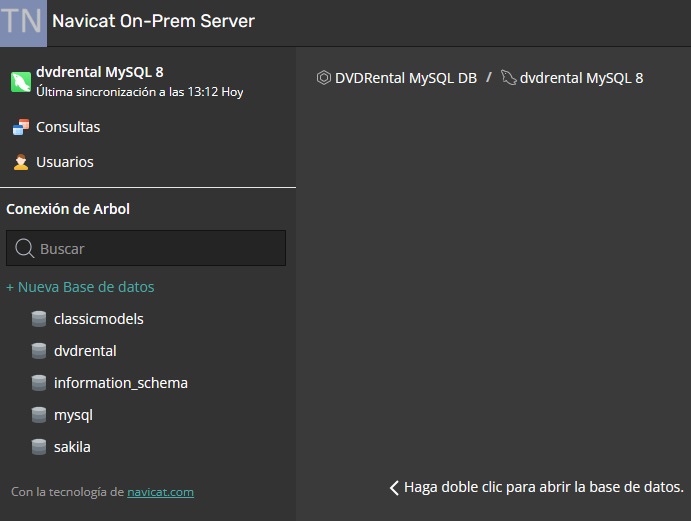Click the left chevron beside Haga doble clic
This screenshot has width=691, height=521.
pos(394,488)
